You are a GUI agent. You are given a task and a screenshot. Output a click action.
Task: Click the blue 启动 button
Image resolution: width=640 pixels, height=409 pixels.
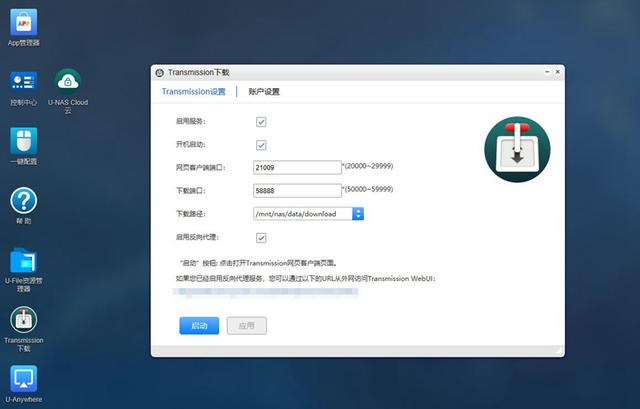pos(199,326)
